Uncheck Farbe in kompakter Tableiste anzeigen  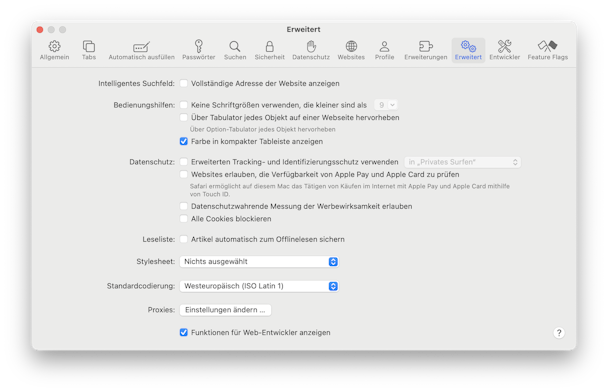coord(184,142)
